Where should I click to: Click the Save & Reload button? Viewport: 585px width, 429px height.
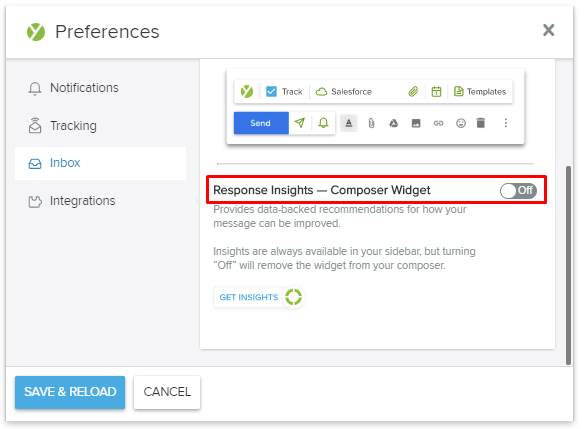tap(70, 392)
